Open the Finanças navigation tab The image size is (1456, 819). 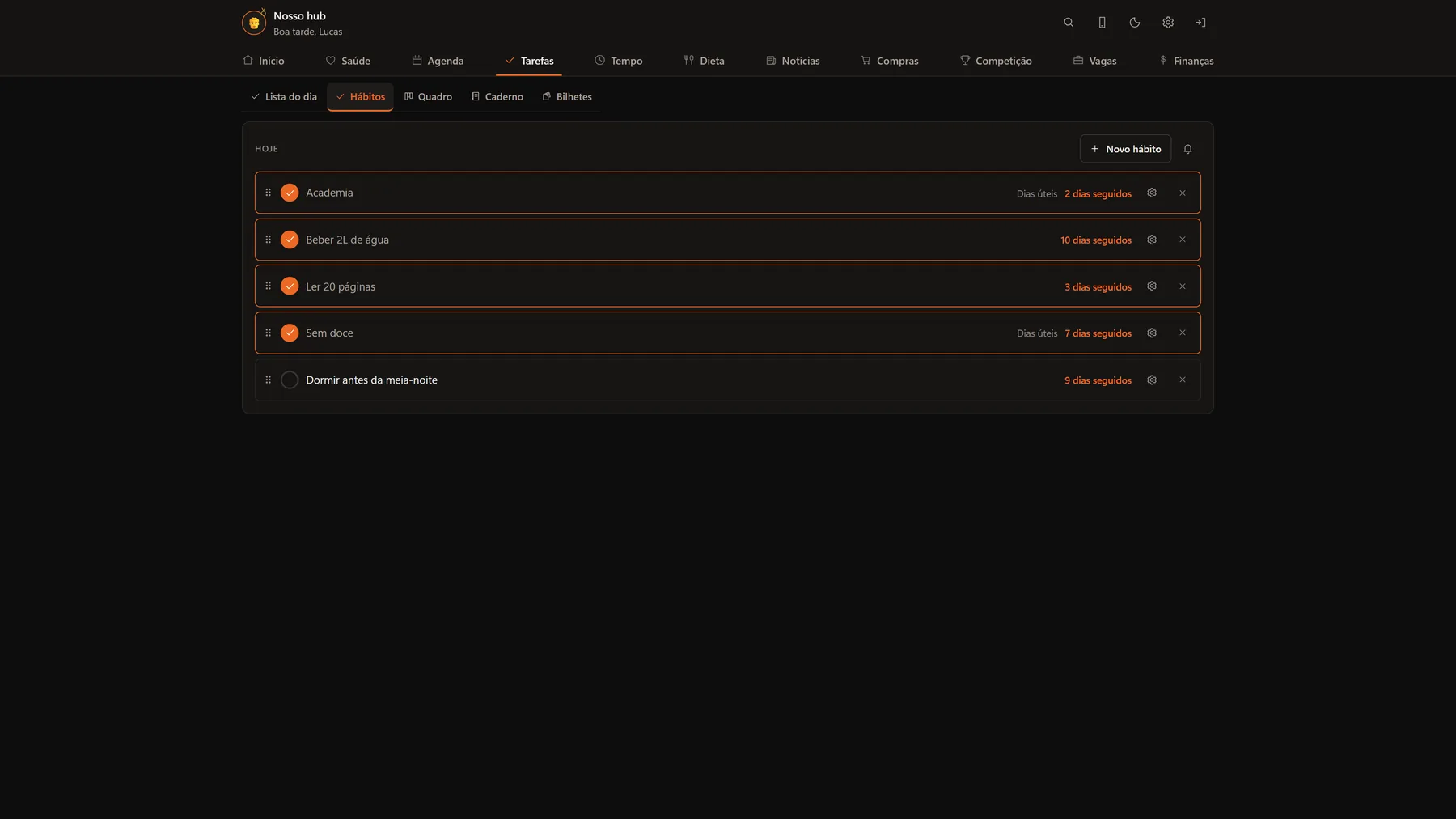point(1187,61)
